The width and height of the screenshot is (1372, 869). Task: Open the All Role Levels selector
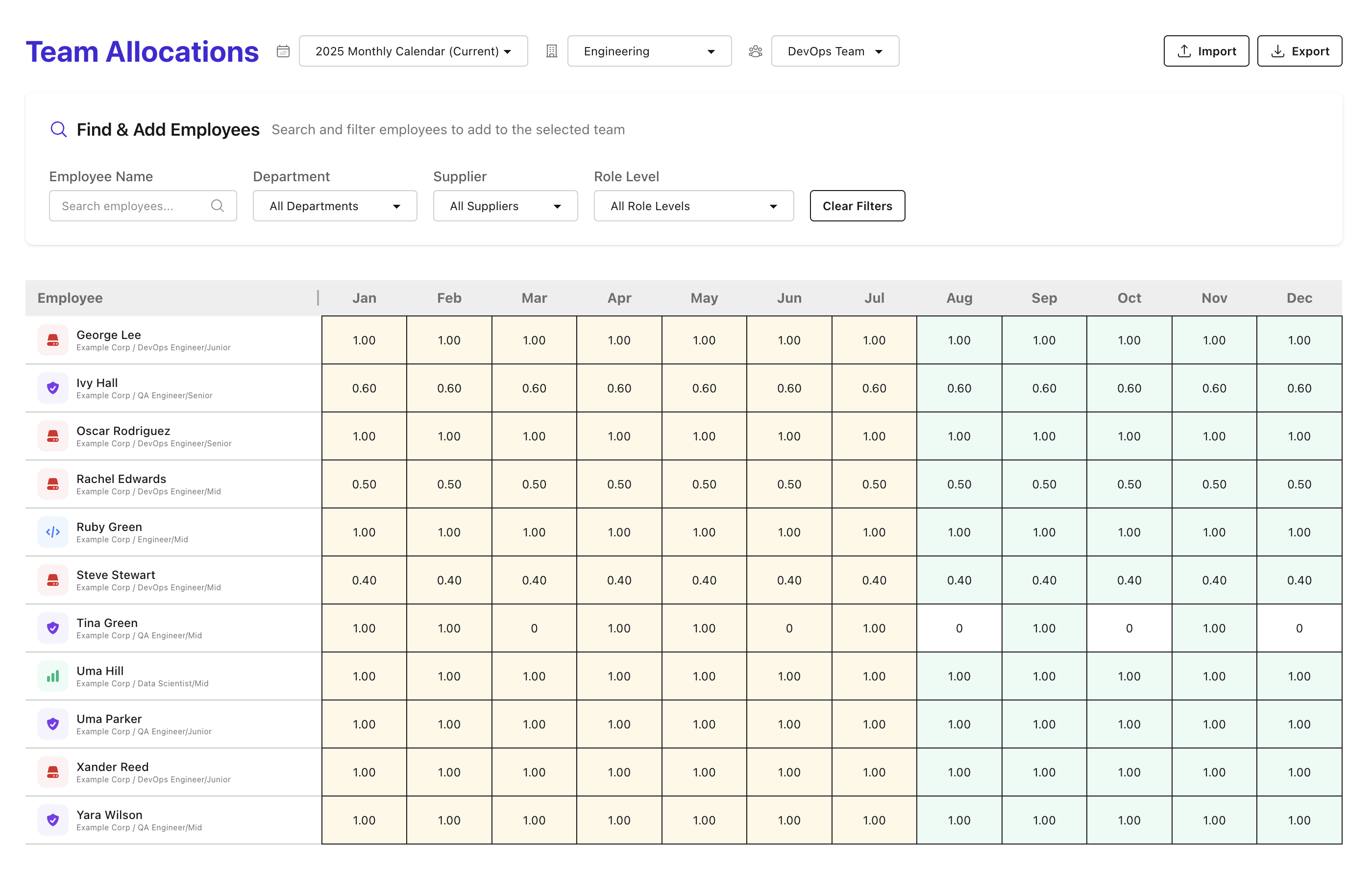693,206
